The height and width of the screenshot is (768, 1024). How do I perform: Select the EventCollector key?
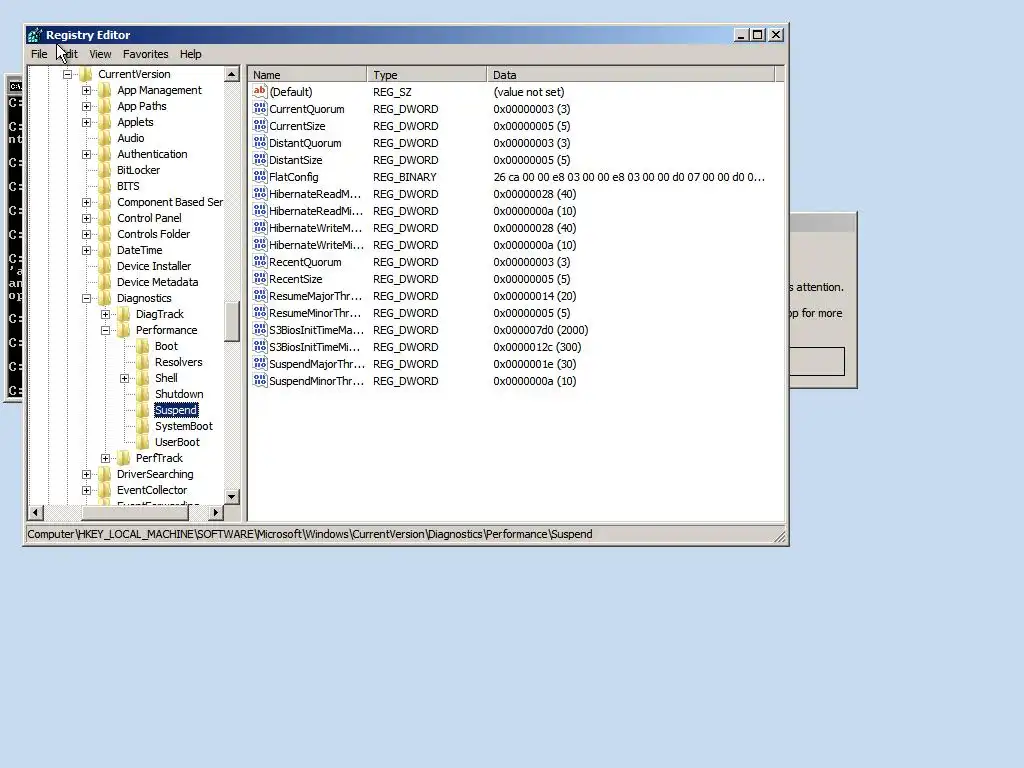pyautogui.click(x=152, y=490)
